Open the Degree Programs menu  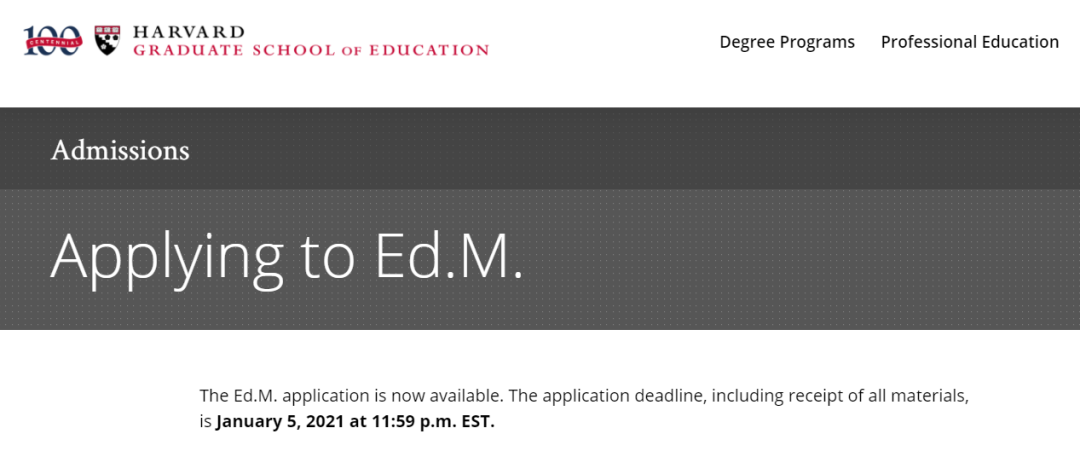(x=787, y=42)
